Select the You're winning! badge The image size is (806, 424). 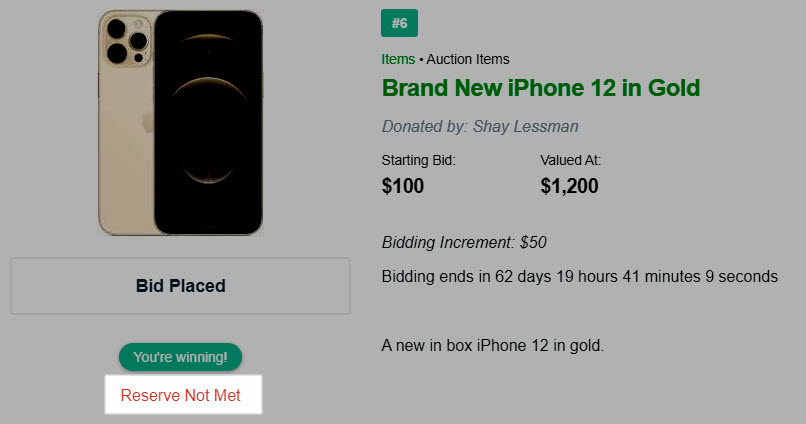[180, 357]
